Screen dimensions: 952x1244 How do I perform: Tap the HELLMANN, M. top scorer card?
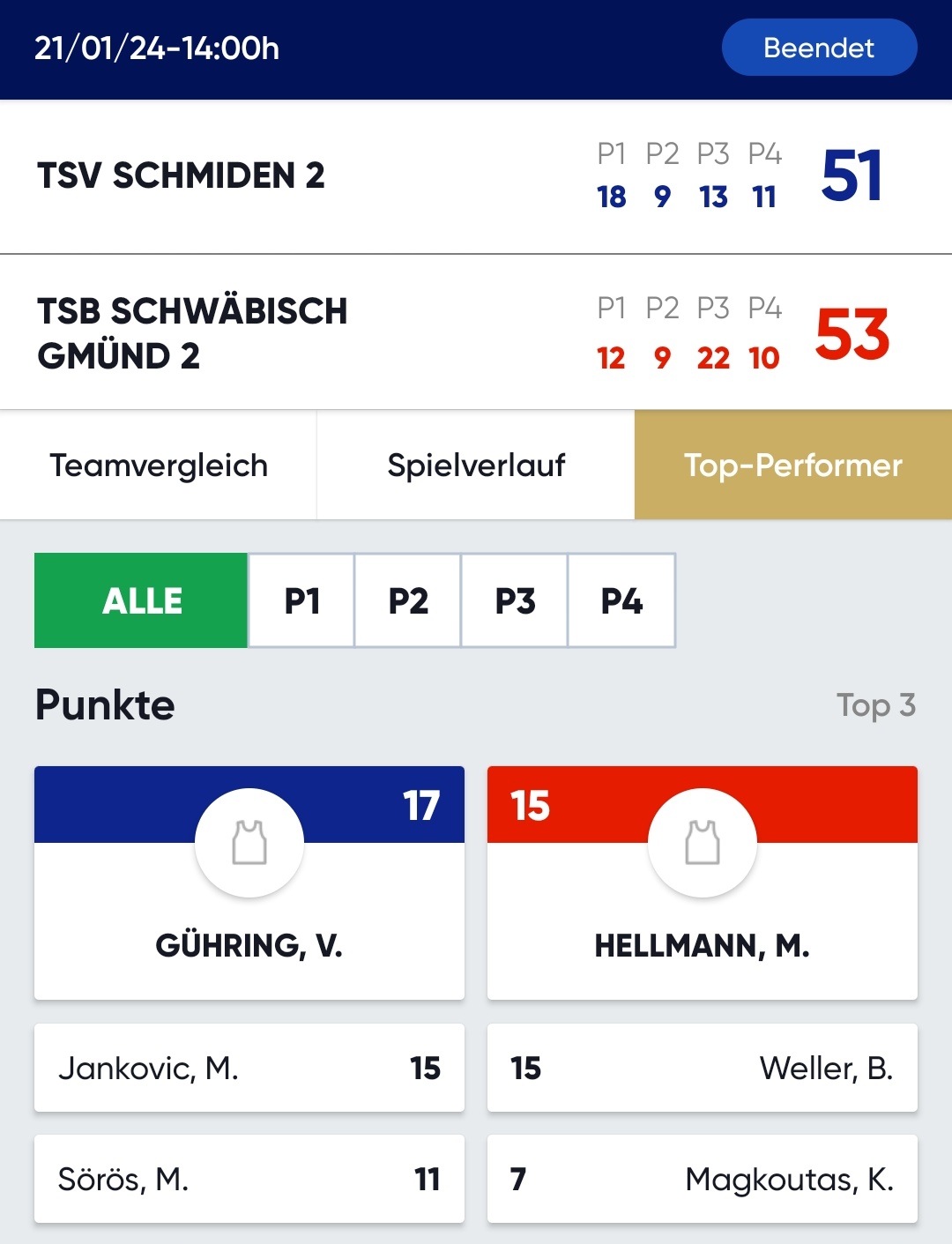(x=703, y=883)
